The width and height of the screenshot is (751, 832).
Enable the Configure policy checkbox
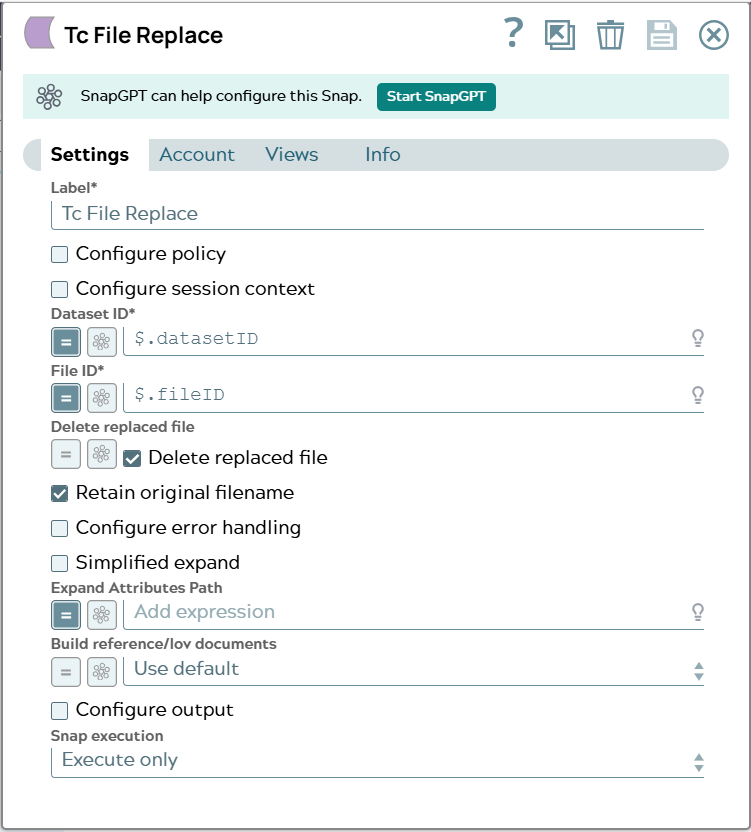59,254
